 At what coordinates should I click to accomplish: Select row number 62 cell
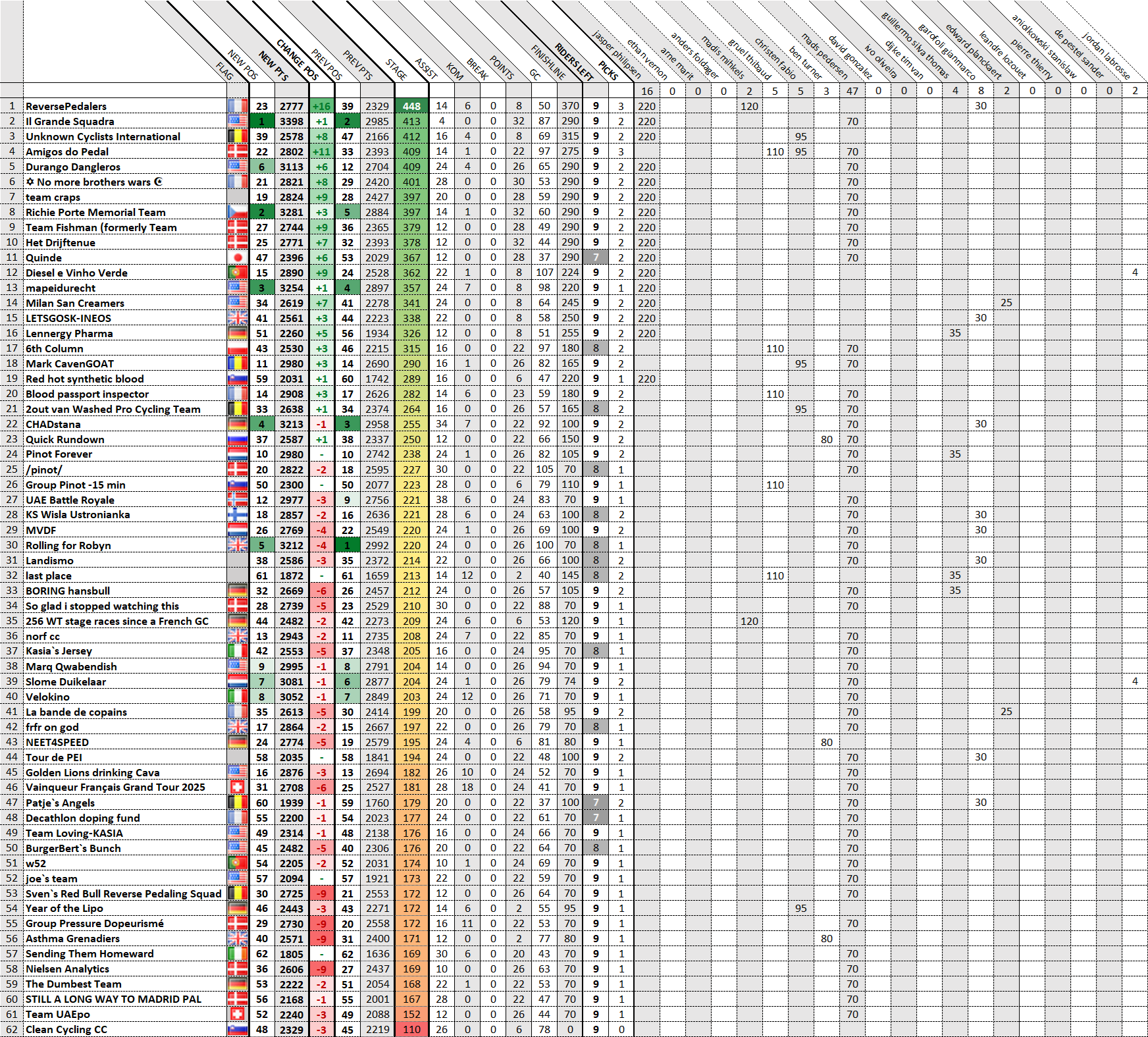12,1030
